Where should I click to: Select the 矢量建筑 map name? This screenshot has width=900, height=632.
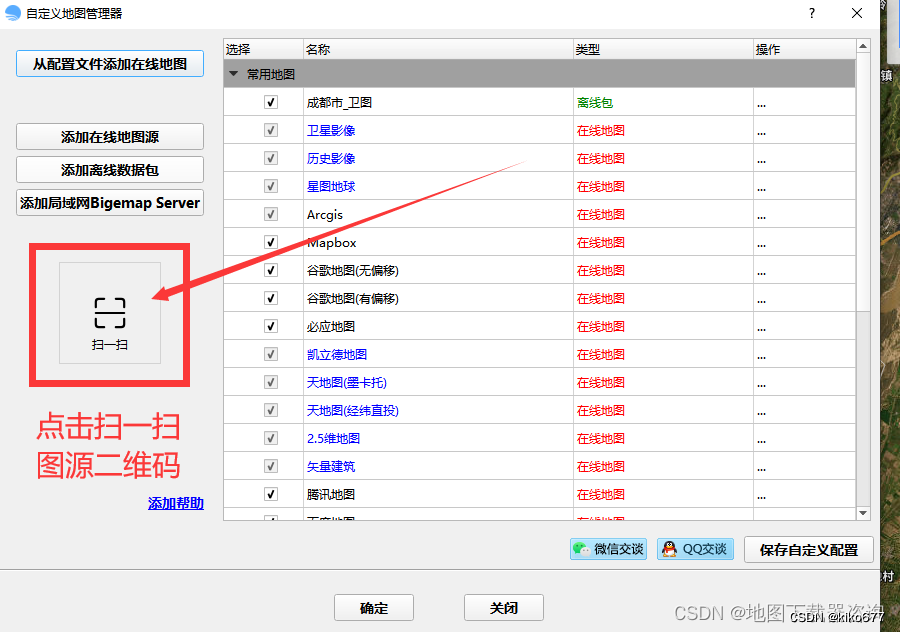click(331, 467)
